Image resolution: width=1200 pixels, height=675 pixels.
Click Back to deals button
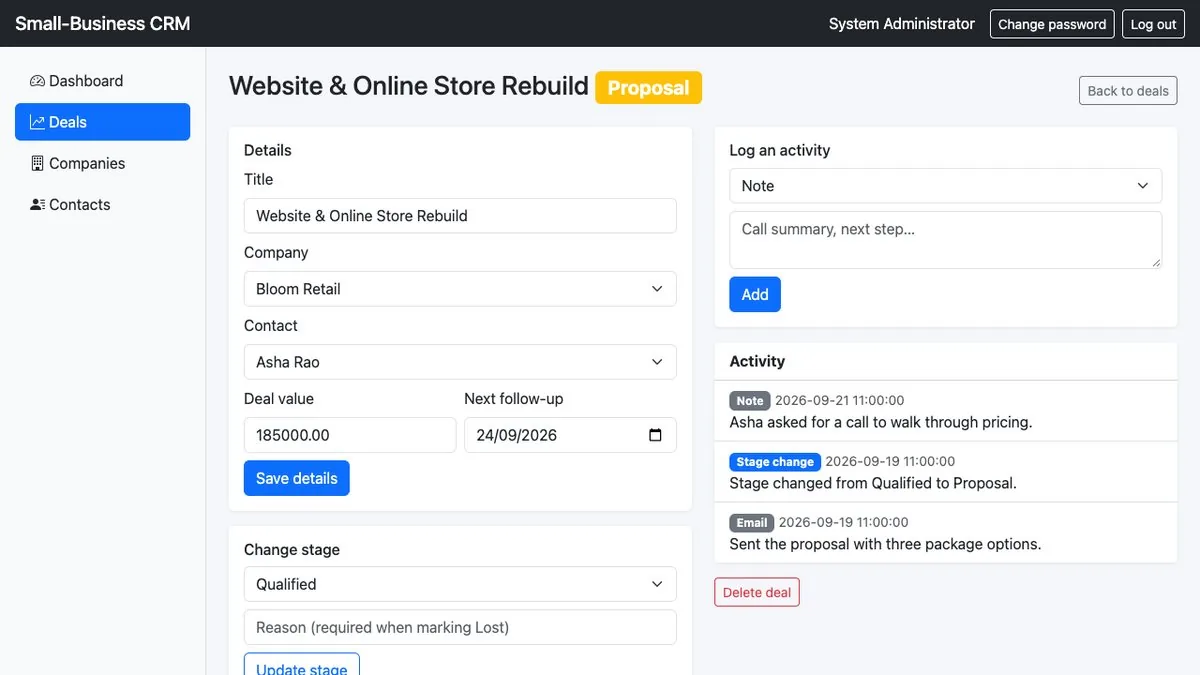[1128, 90]
